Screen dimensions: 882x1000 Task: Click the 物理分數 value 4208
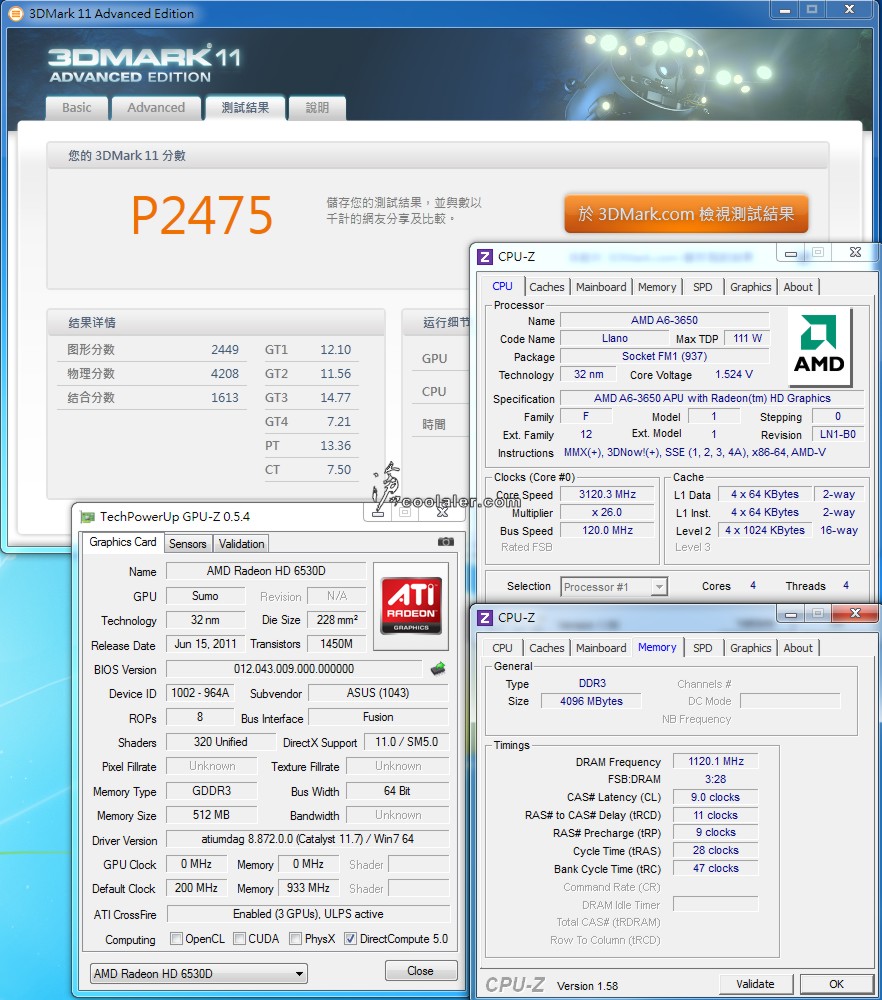pyautogui.click(x=224, y=374)
